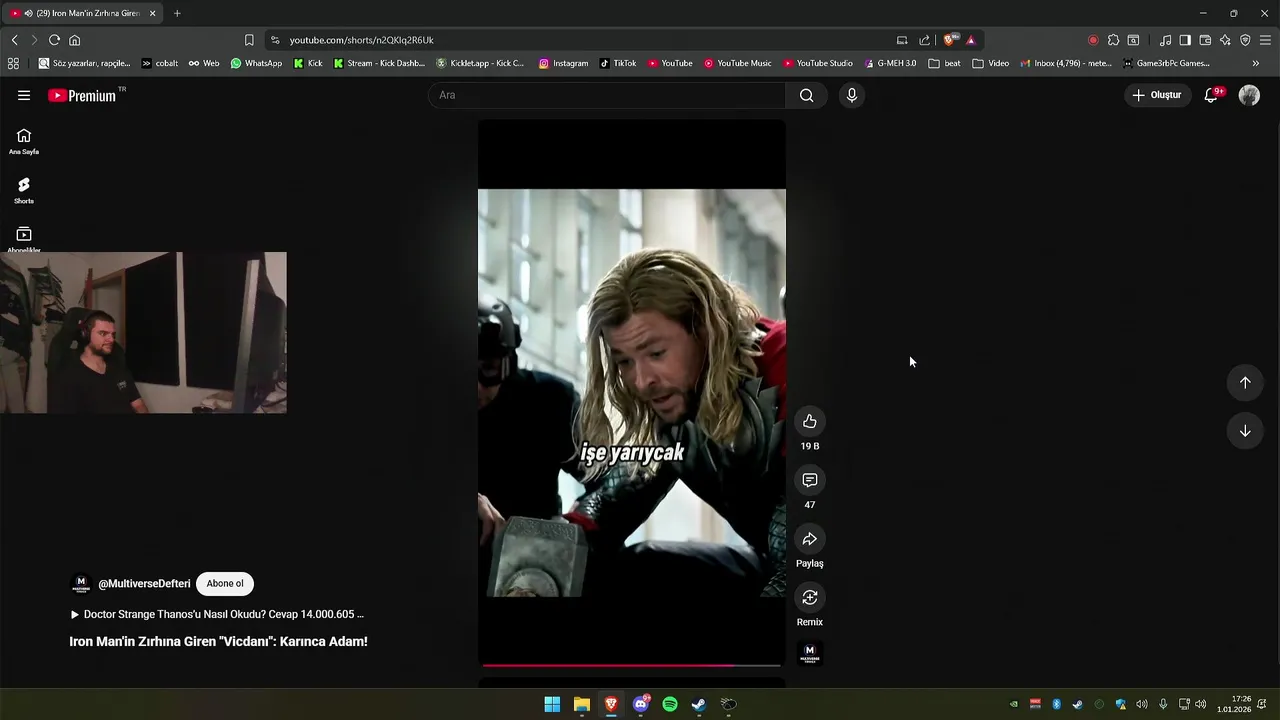Open File Explorer from the taskbar
The width and height of the screenshot is (1280, 720).
click(582, 704)
